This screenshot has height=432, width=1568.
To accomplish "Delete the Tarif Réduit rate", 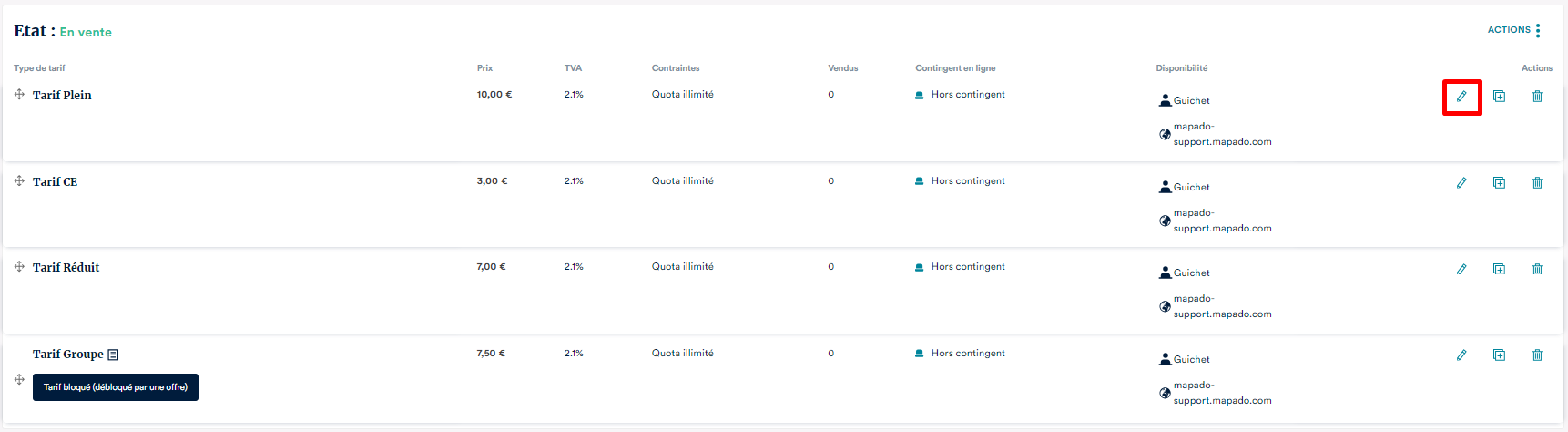I will click(1537, 269).
